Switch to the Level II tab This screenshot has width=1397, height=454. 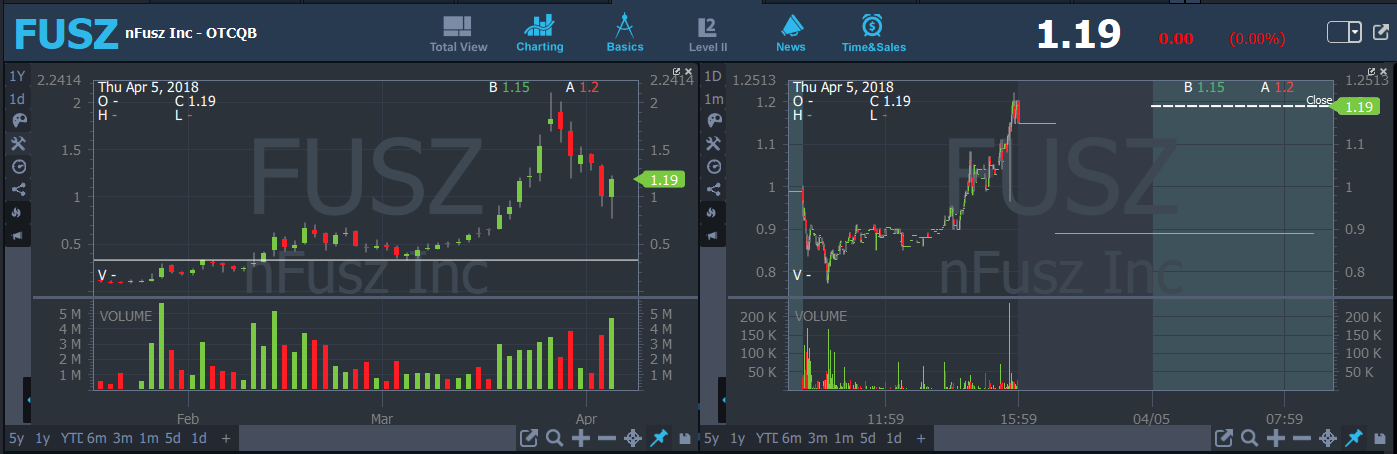point(708,33)
